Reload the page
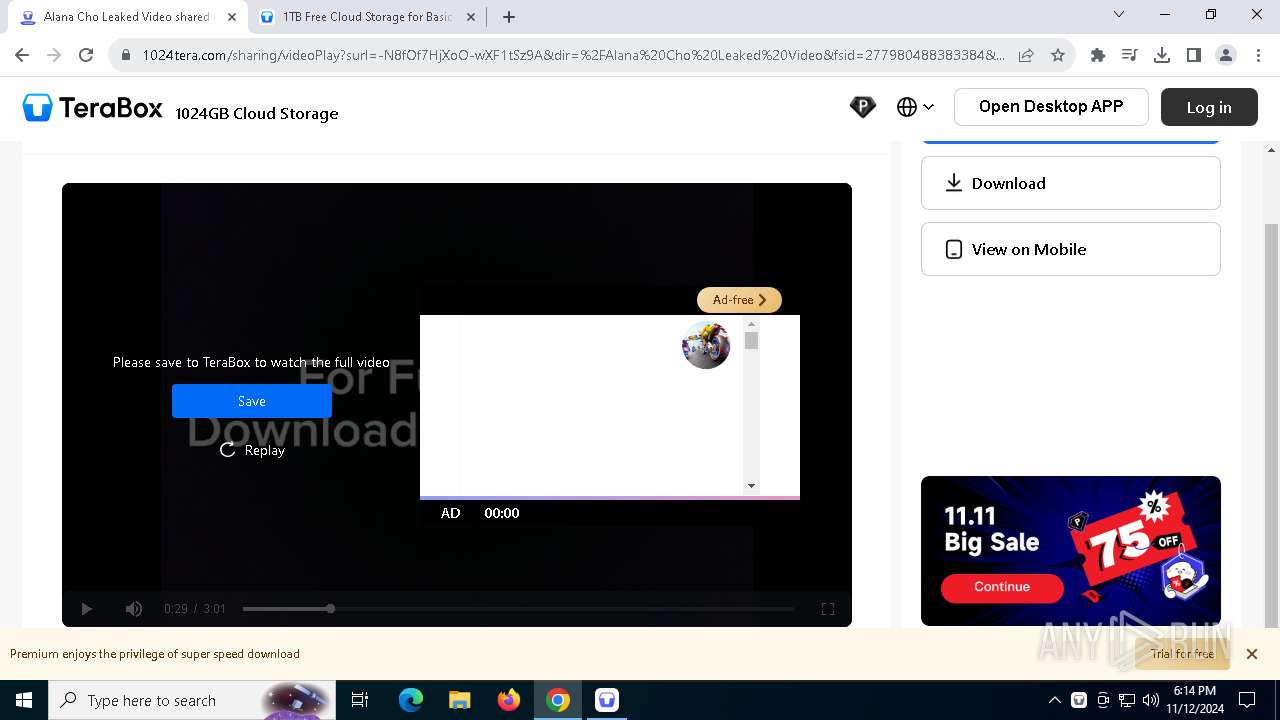This screenshot has width=1280, height=720. (86, 55)
